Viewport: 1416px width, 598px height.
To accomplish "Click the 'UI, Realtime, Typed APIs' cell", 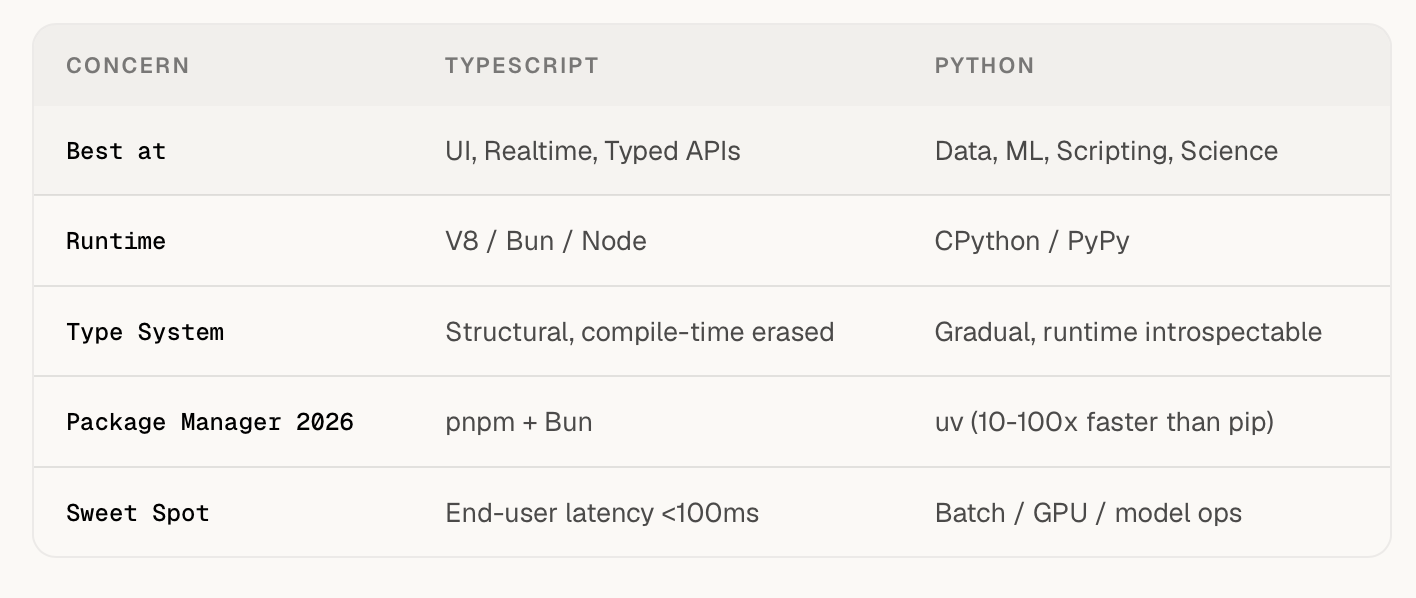I will (593, 151).
